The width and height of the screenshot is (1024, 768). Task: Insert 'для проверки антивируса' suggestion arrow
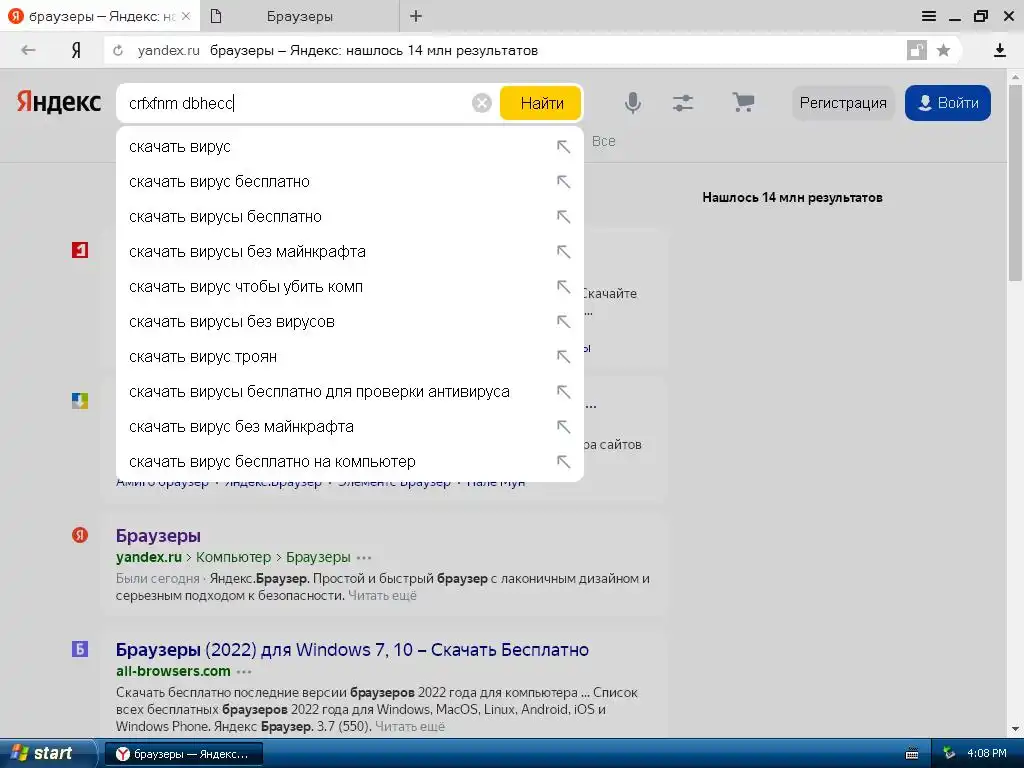click(x=563, y=392)
